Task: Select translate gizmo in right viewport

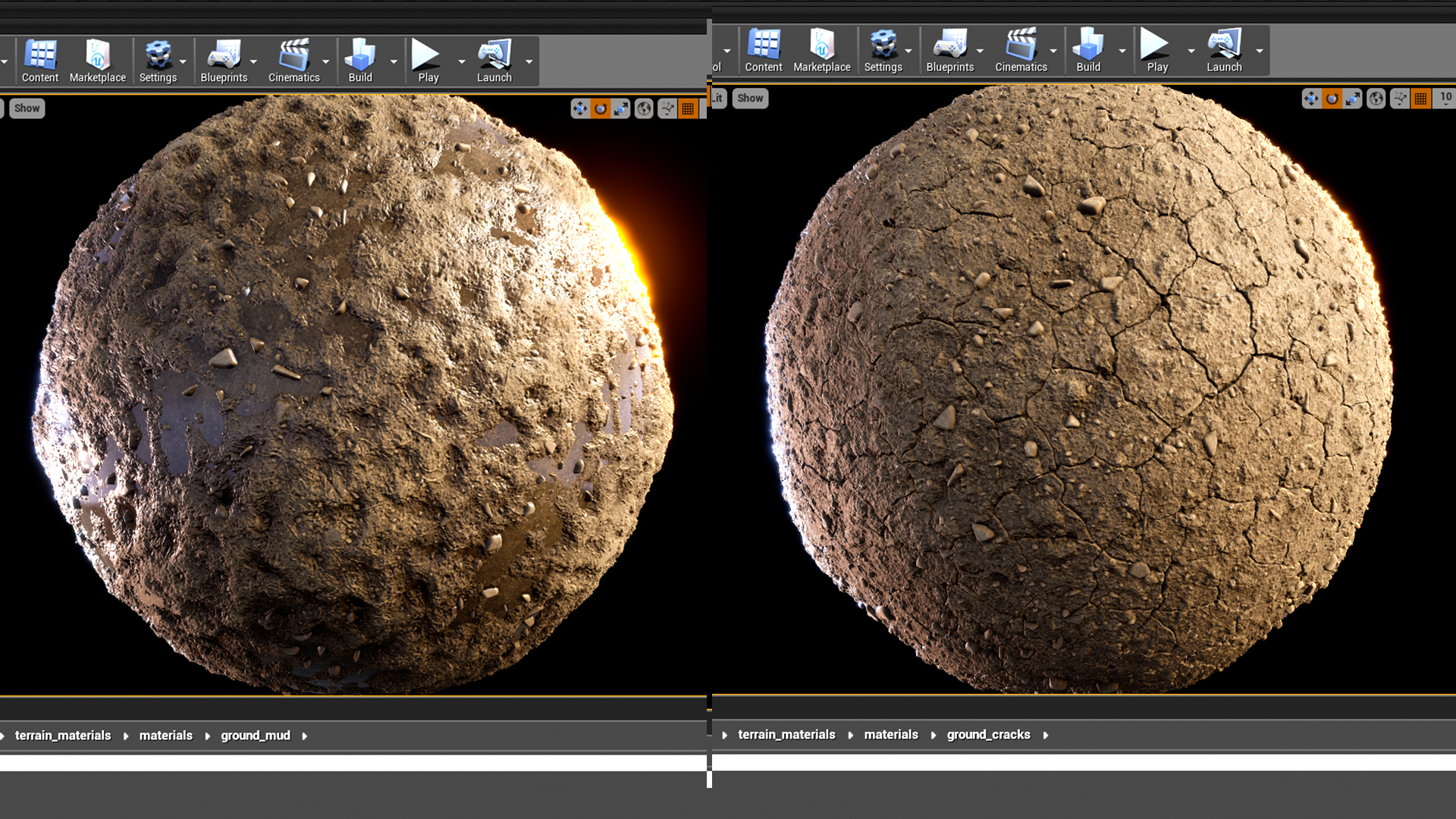Action: click(x=1311, y=98)
